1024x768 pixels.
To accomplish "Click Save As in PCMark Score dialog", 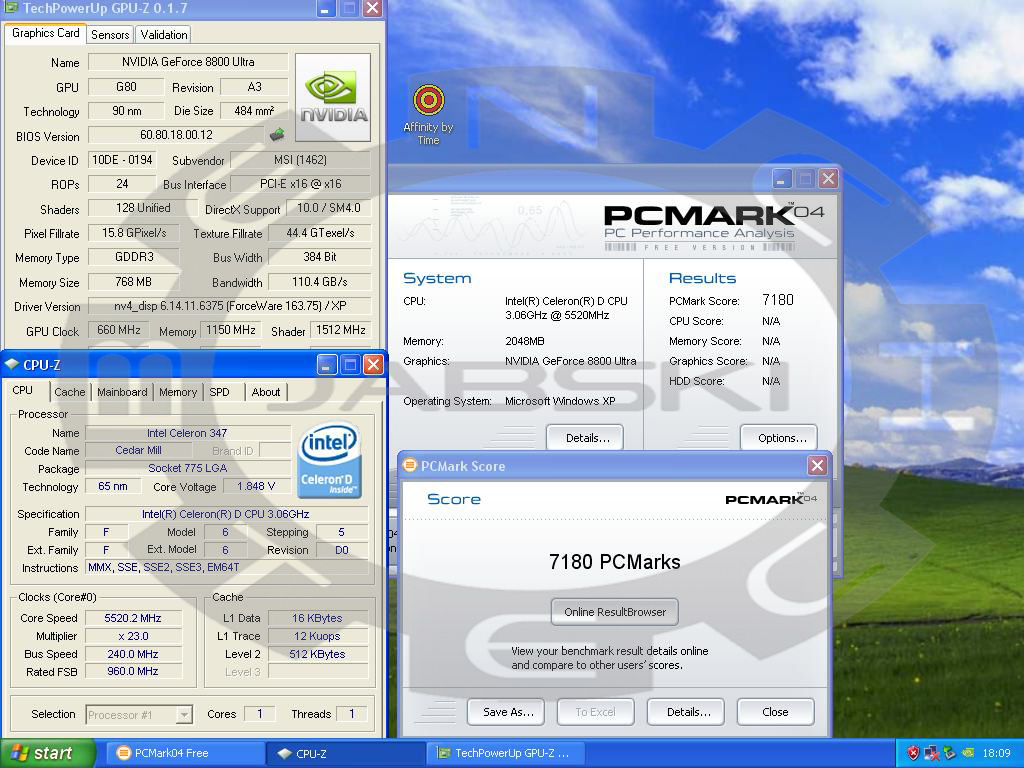I will tap(505, 712).
